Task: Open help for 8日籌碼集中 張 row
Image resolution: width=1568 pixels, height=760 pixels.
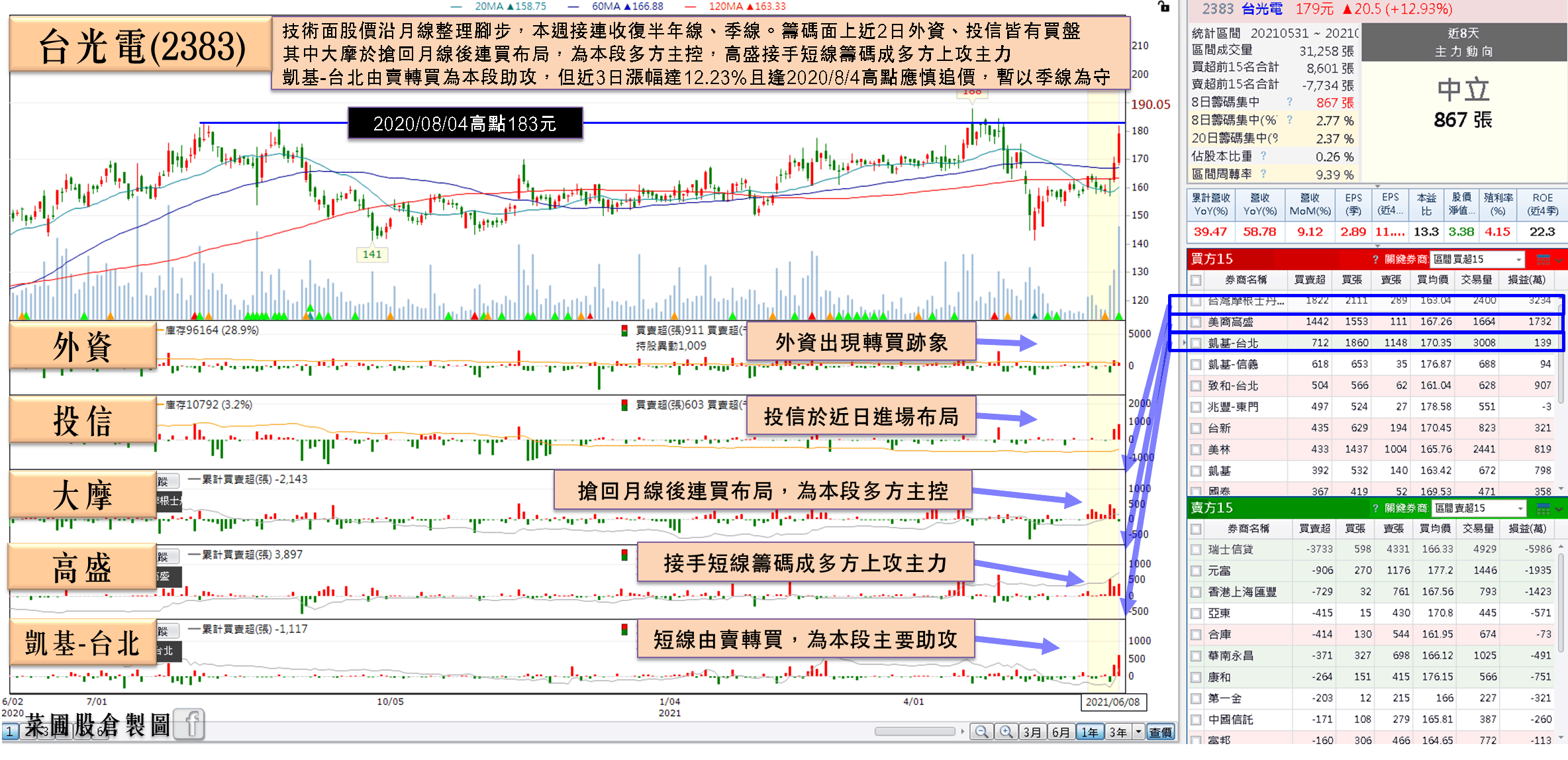Action: (1289, 102)
